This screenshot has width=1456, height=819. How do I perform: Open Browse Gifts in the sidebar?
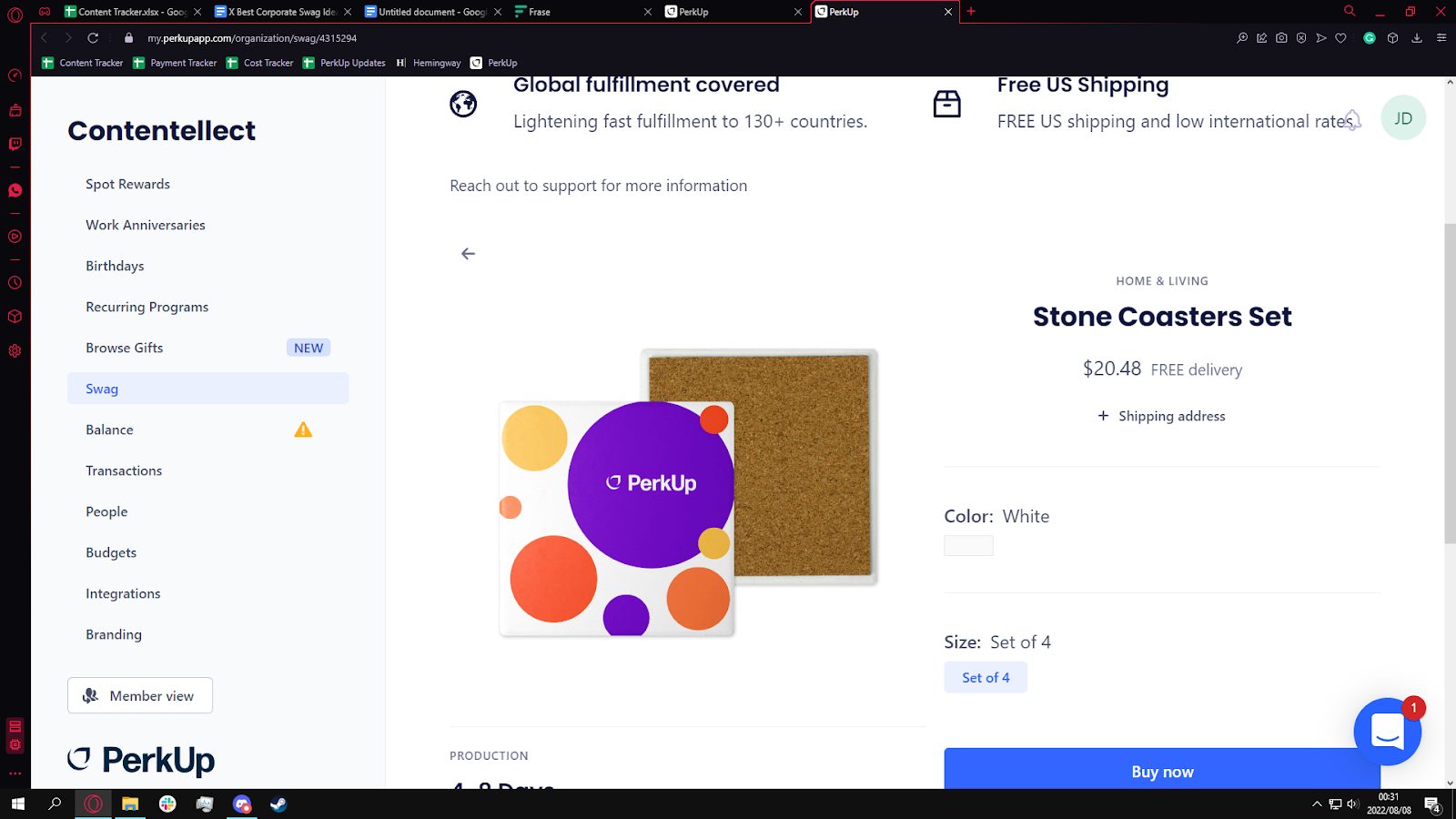(x=125, y=348)
